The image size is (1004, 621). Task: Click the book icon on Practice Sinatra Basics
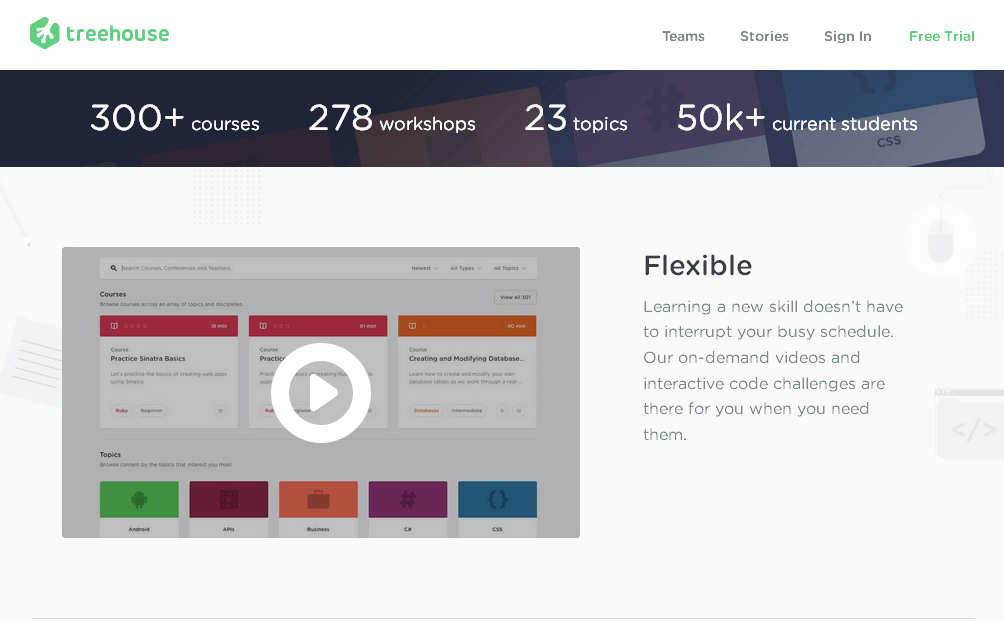point(114,326)
